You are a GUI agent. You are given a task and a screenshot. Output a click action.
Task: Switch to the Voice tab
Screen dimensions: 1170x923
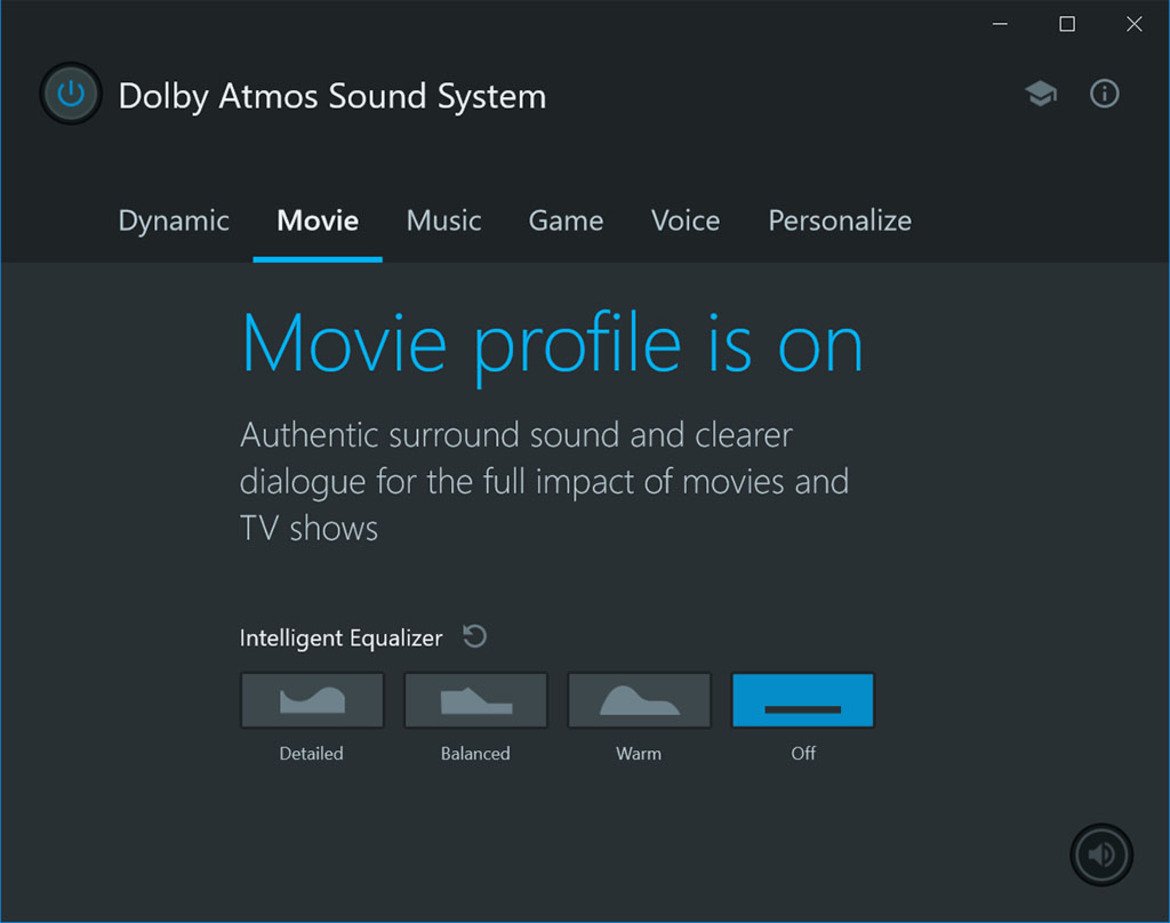click(686, 221)
